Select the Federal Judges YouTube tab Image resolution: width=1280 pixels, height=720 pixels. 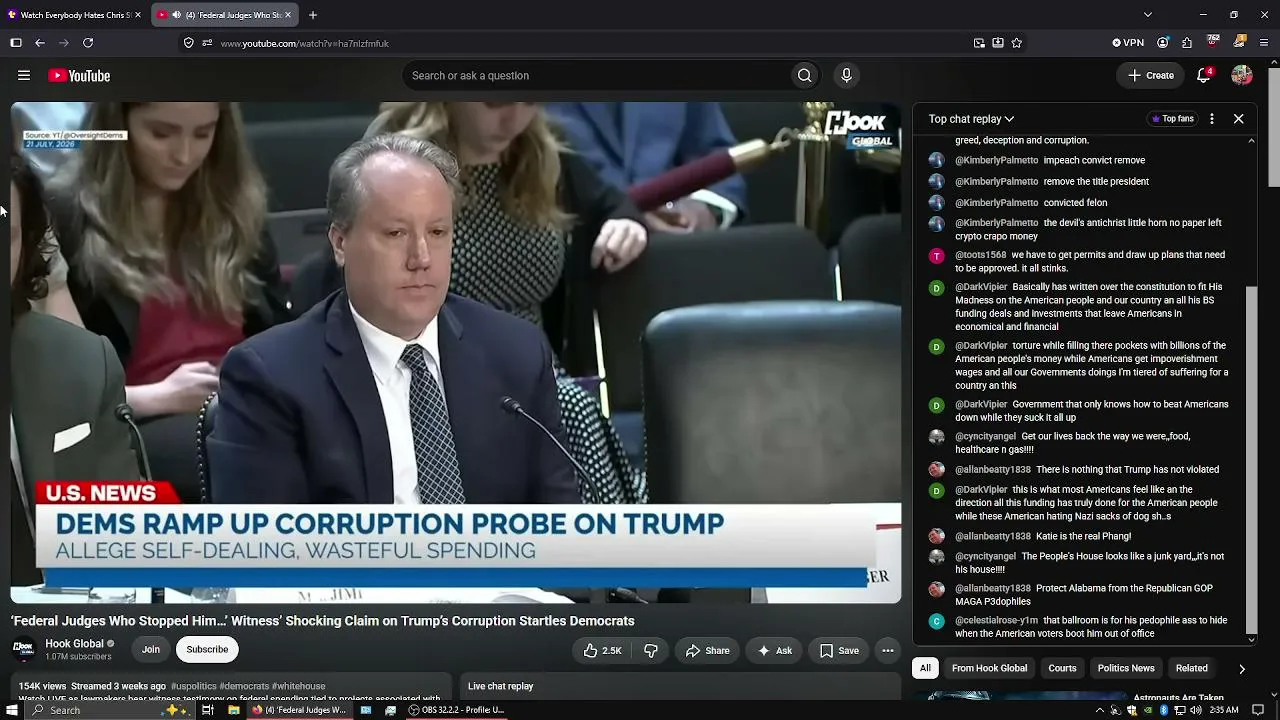click(226, 15)
